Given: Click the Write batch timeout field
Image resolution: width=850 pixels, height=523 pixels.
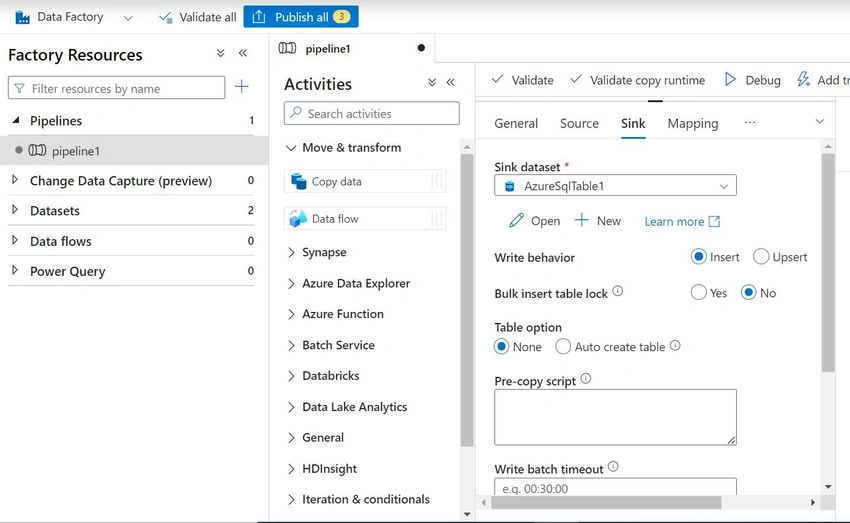Looking at the screenshot, I should [x=615, y=487].
